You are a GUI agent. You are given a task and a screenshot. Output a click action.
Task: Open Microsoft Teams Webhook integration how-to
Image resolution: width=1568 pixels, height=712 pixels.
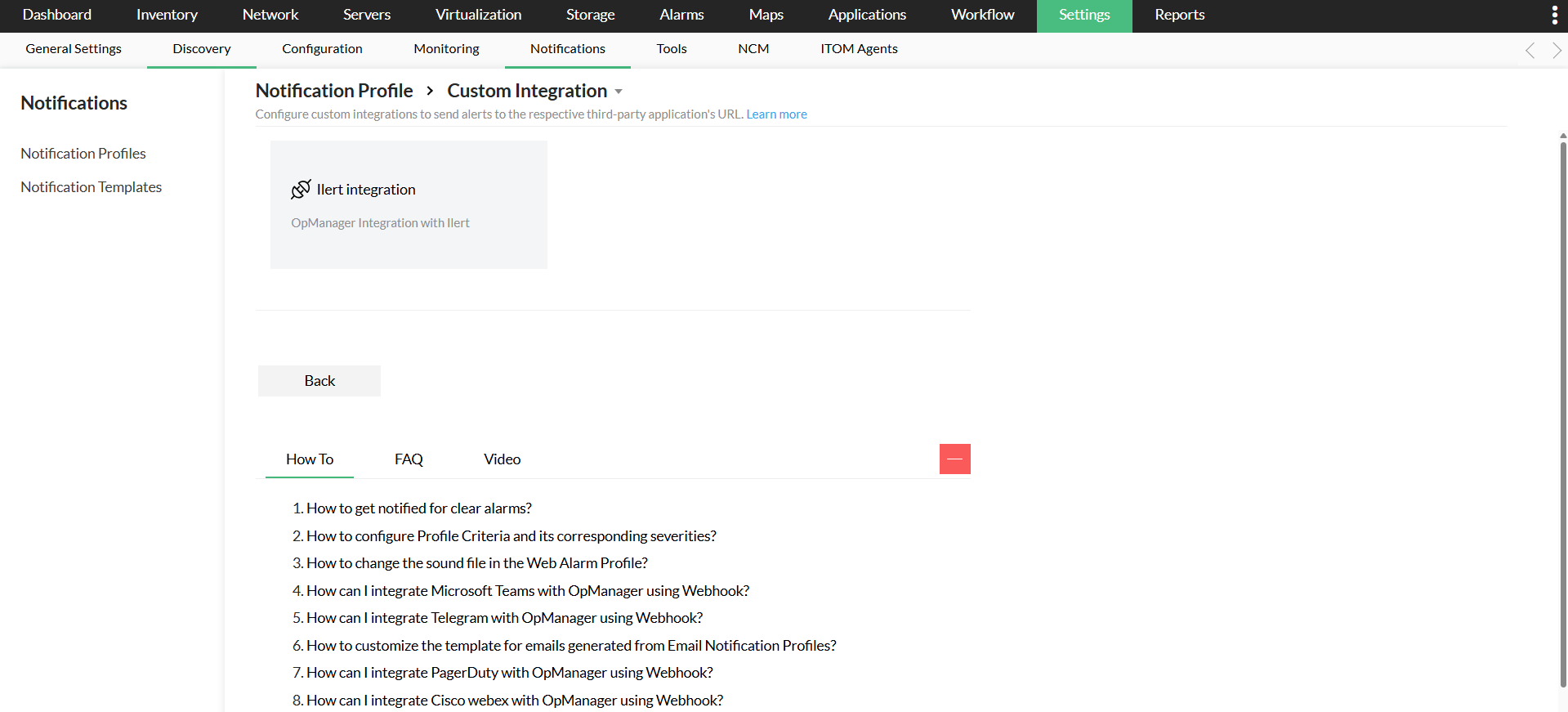tap(528, 591)
